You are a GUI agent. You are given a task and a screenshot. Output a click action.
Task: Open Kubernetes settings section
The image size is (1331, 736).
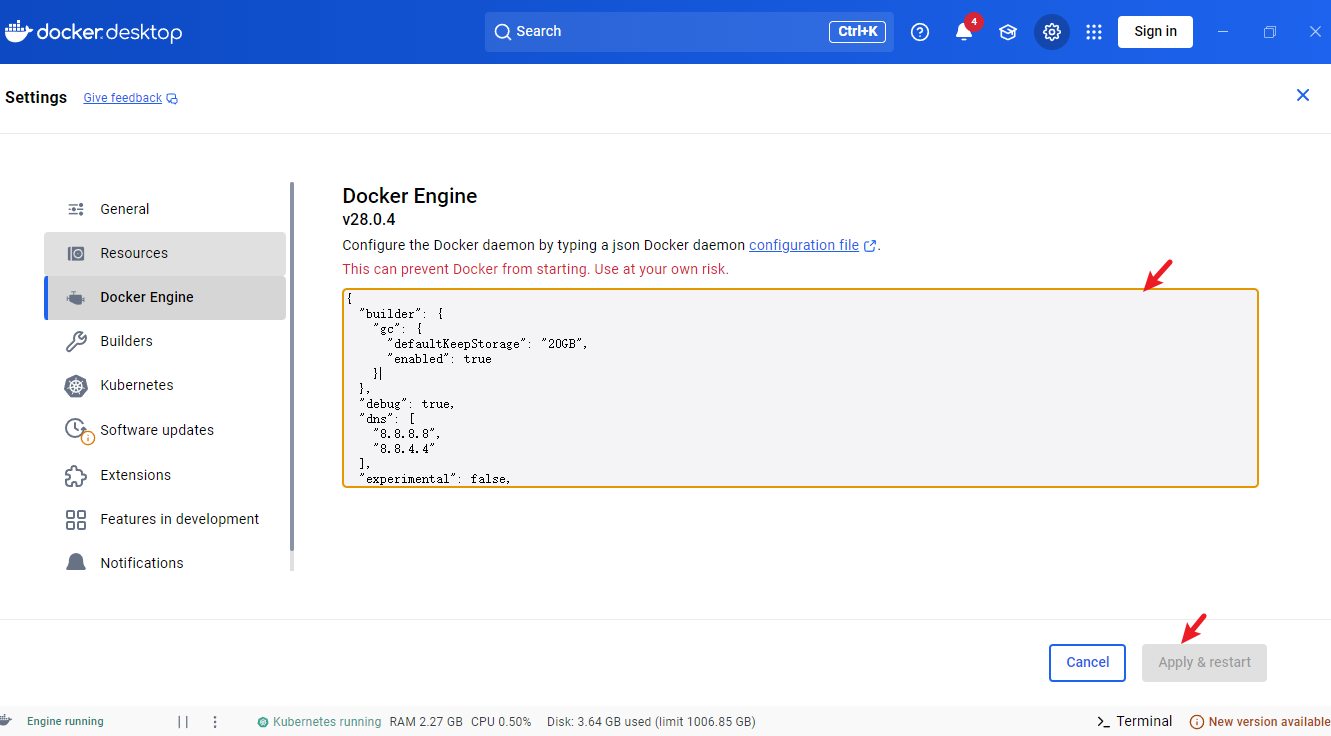click(x=165, y=385)
